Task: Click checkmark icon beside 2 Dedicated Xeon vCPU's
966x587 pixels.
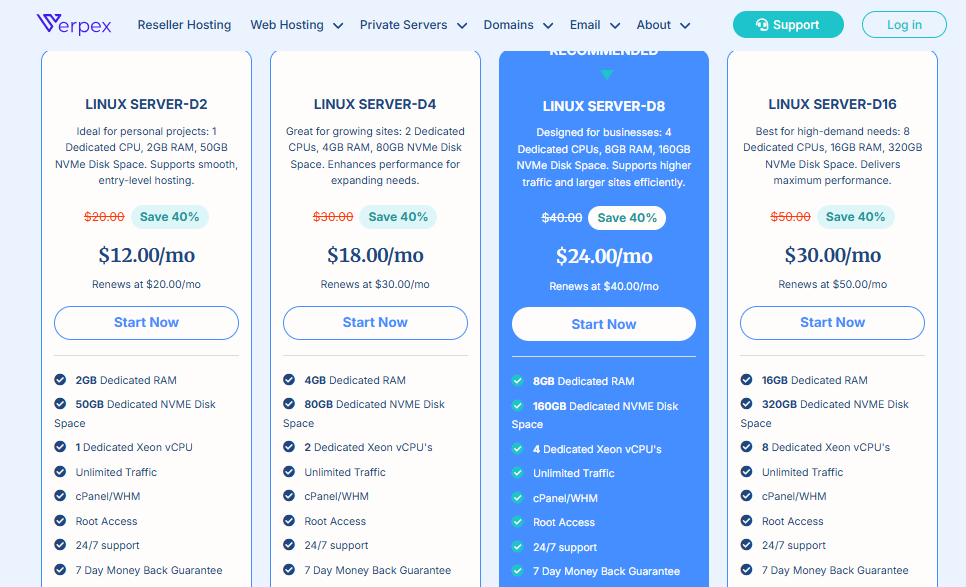Action: [x=289, y=447]
